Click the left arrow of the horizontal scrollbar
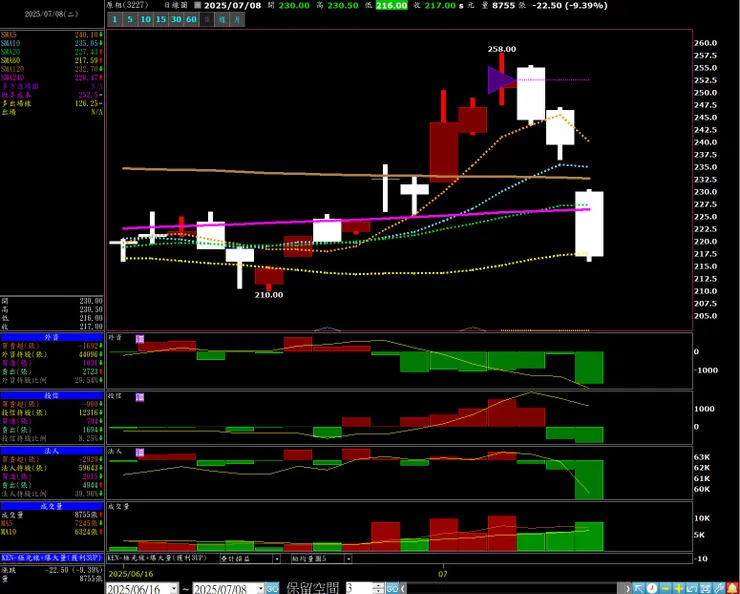 403,588
